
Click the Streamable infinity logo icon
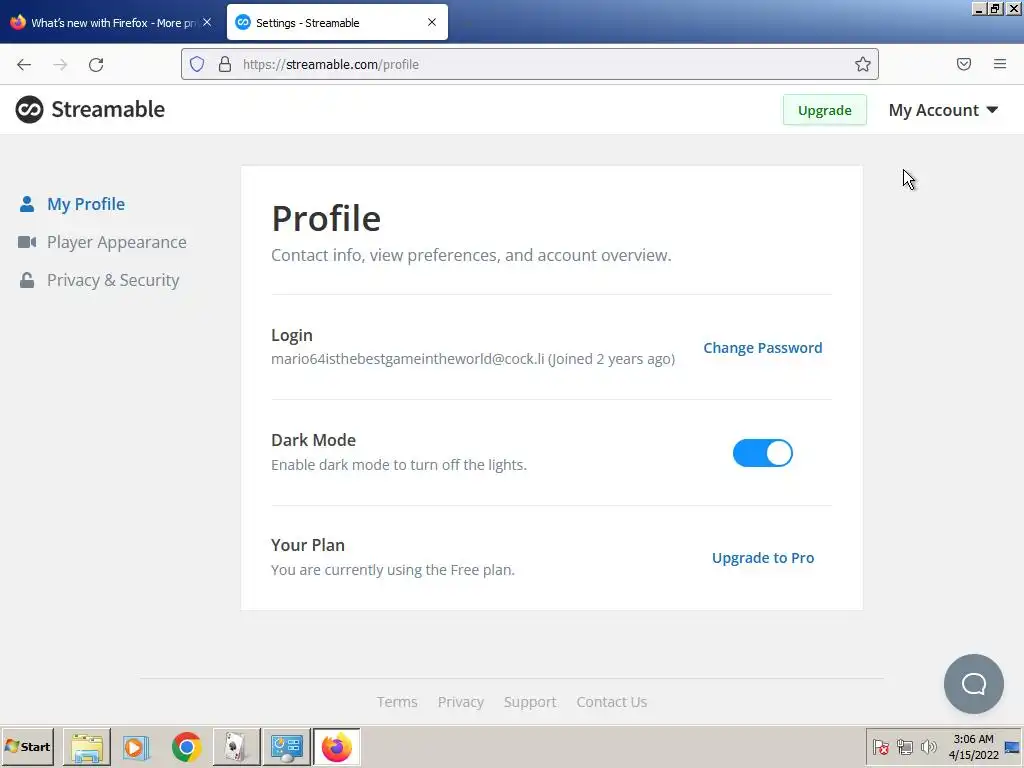tap(29, 110)
